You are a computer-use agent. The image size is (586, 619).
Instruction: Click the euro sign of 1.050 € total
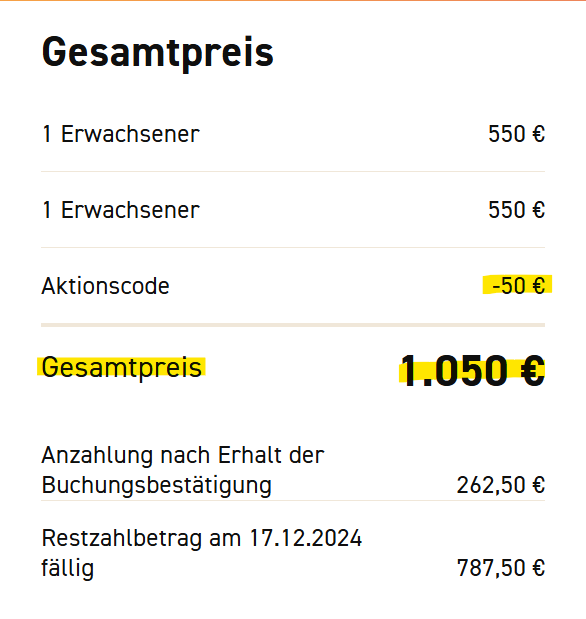[x=533, y=371]
